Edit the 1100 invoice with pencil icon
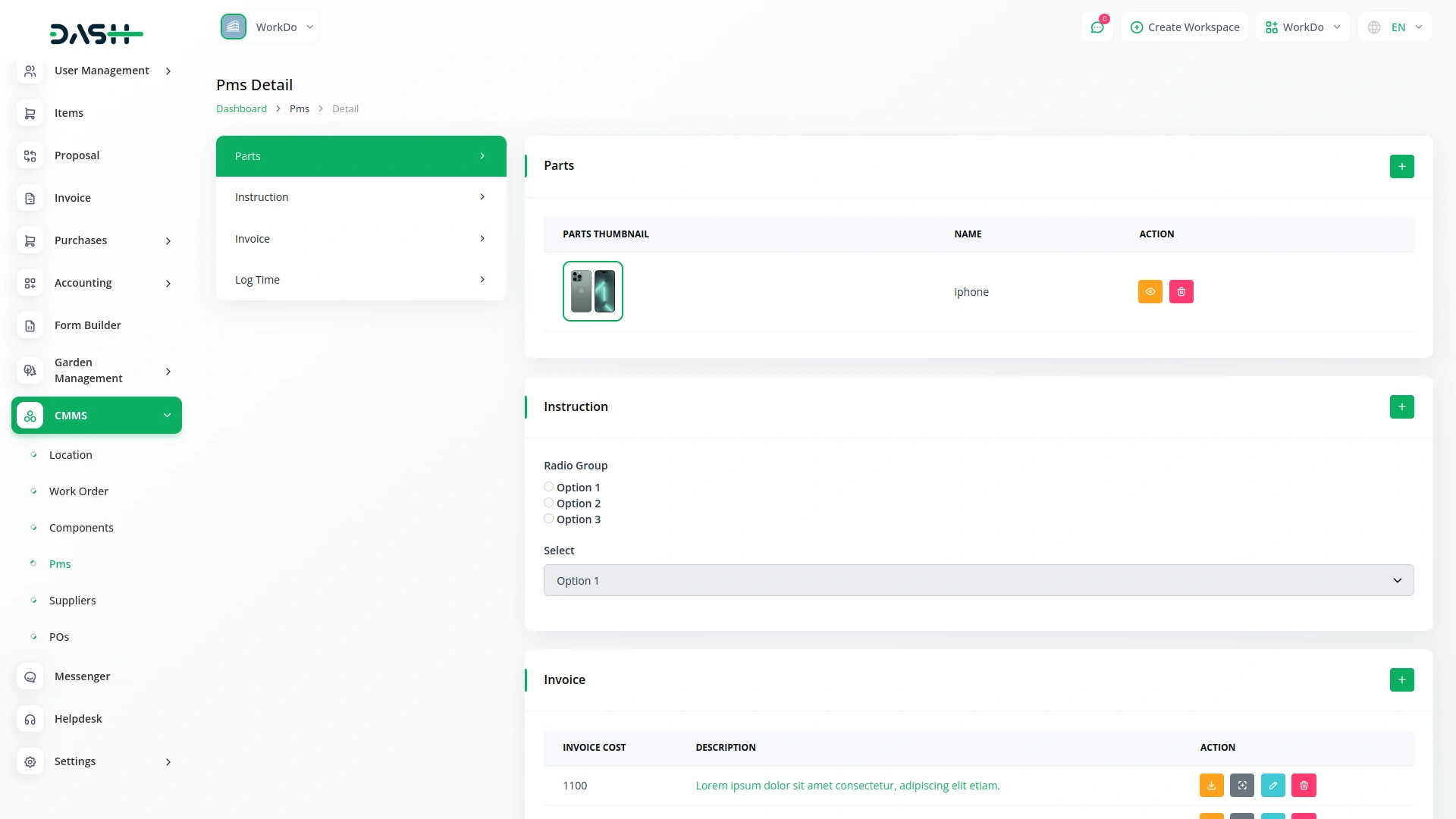The width and height of the screenshot is (1456, 819). point(1272,786)
